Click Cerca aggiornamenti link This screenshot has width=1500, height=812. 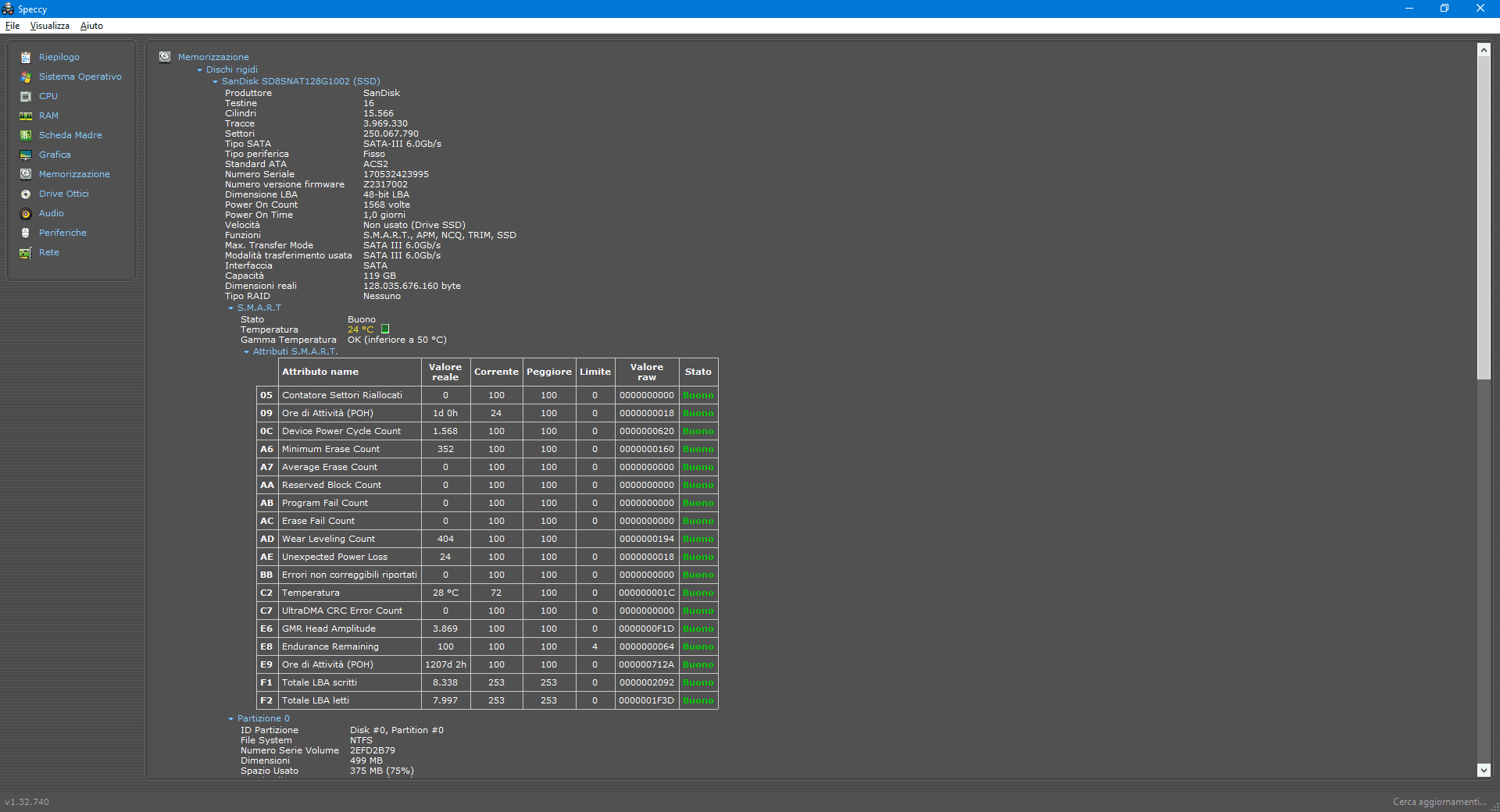coord(1439,802)
